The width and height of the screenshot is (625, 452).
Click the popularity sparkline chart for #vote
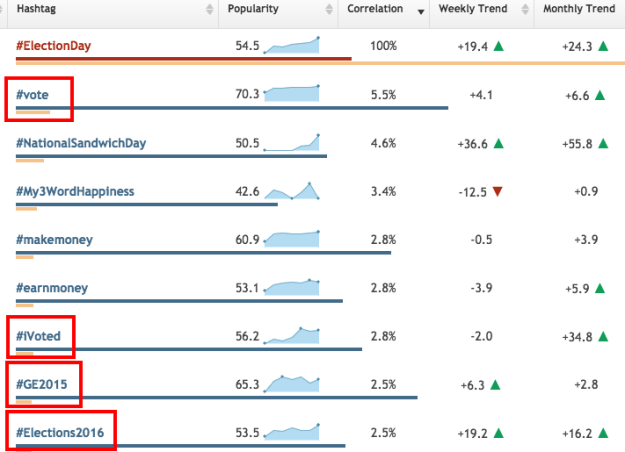(291, 94)
